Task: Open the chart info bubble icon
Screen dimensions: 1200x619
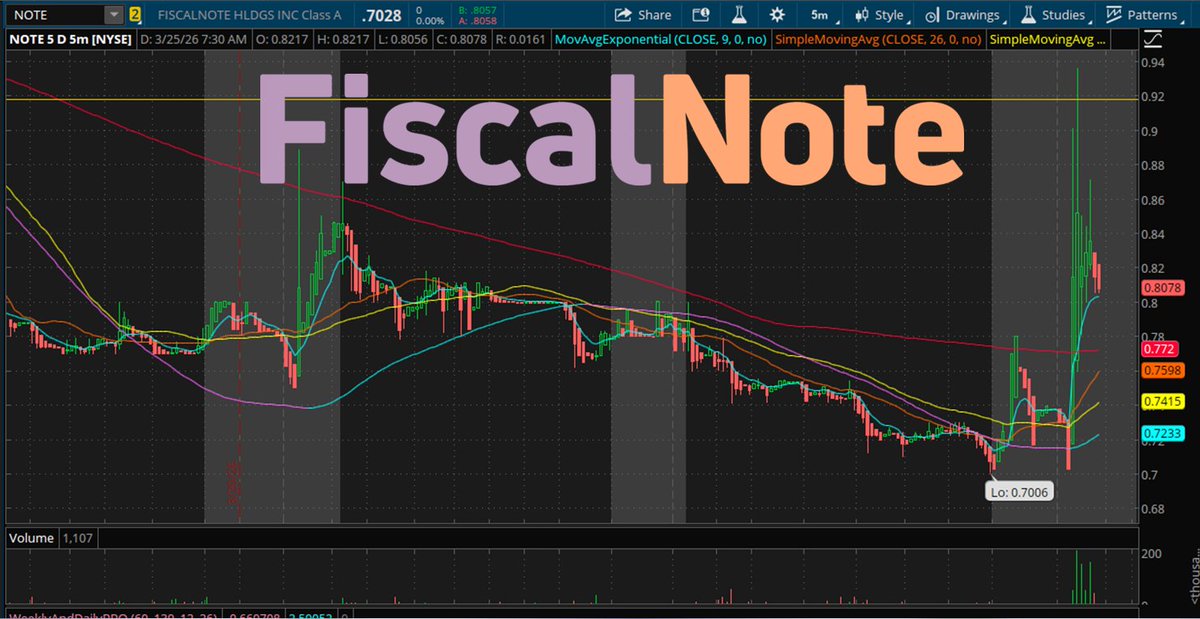Action: click(700, 15)
